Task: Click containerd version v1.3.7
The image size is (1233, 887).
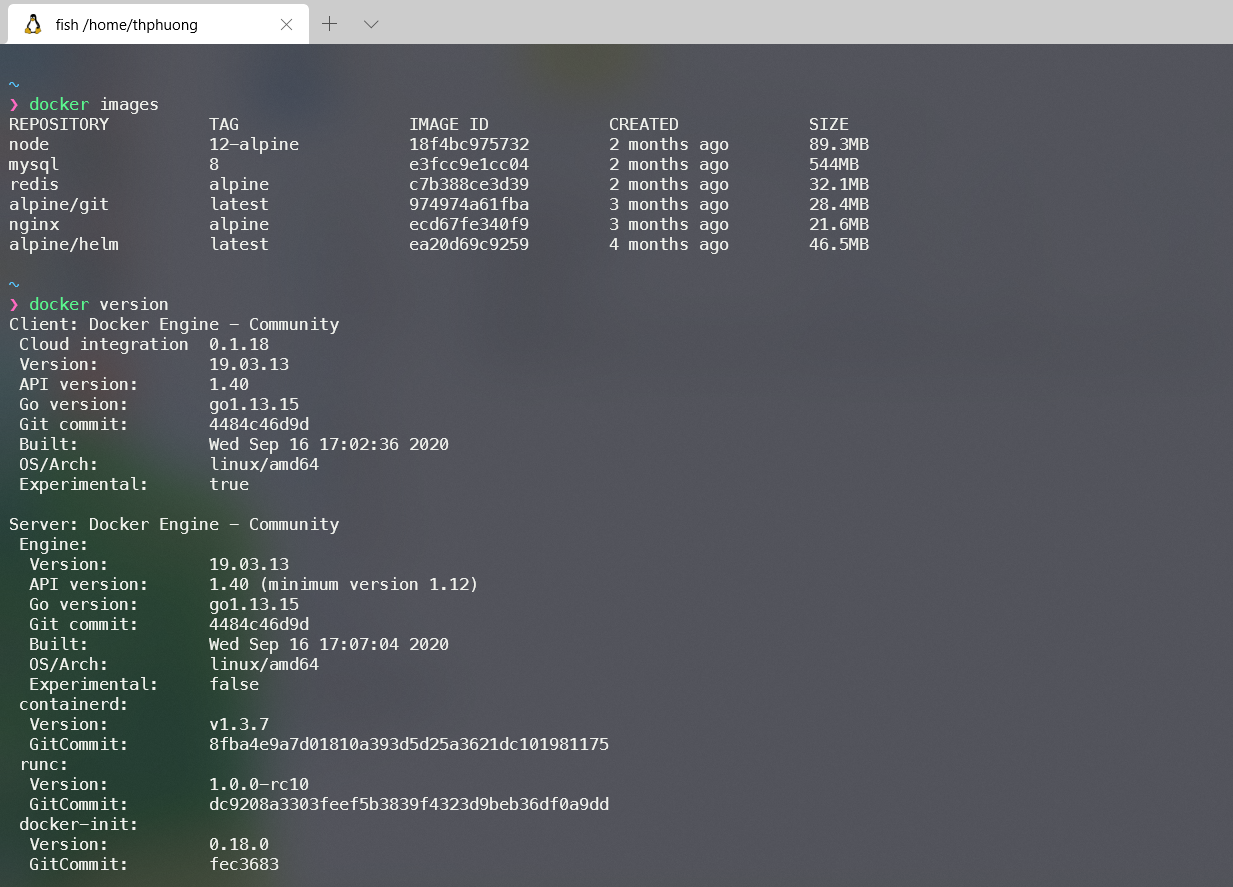Action: click(239, 724)
